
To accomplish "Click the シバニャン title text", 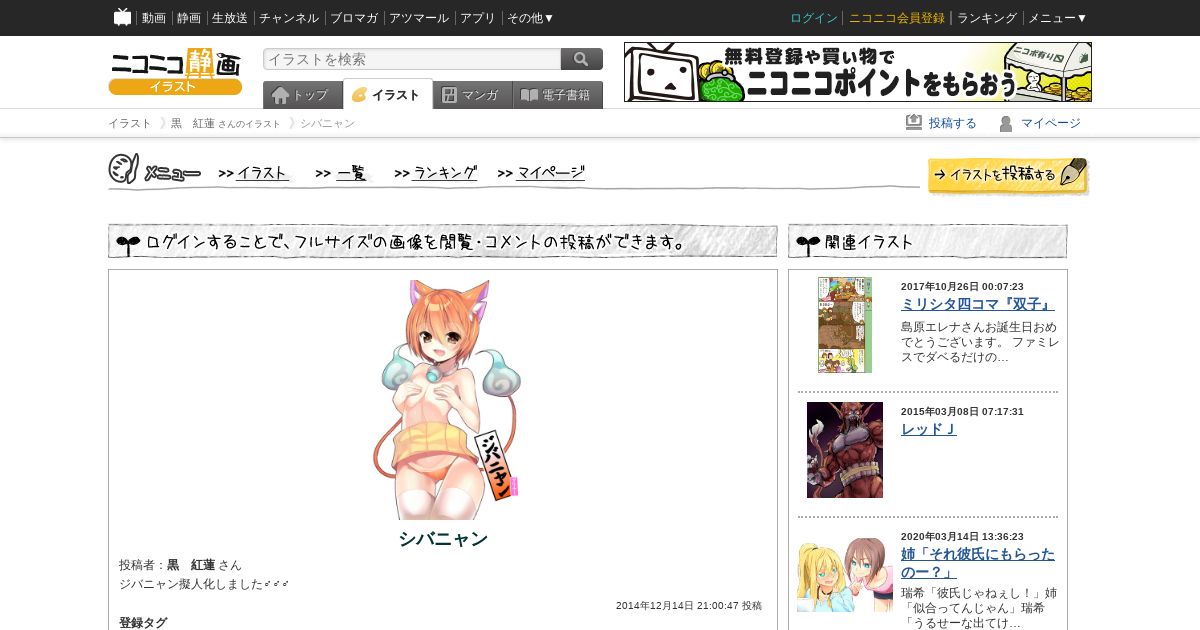I will [443, 539].
